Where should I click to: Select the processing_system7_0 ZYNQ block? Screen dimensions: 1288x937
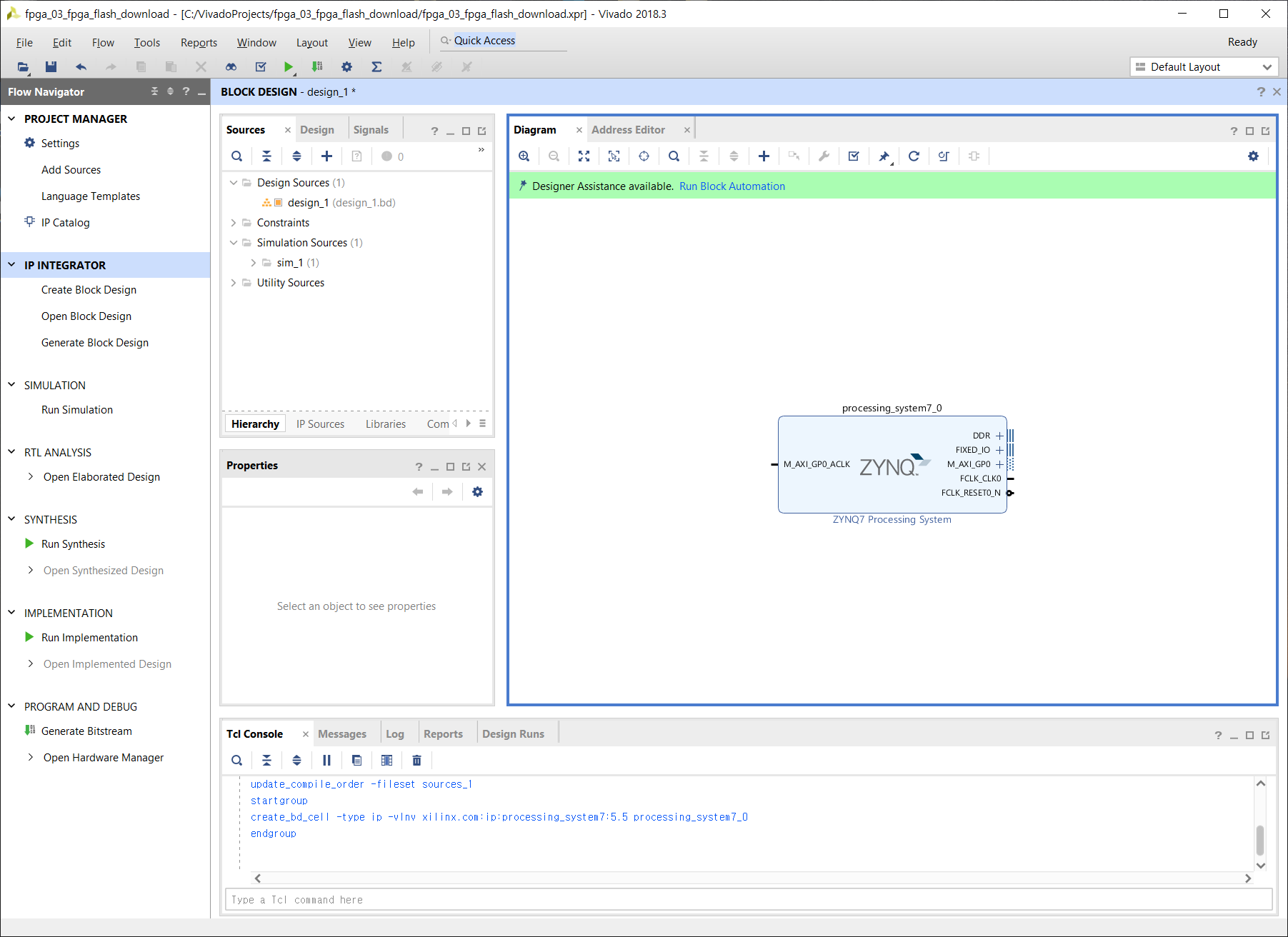point(892,464)
